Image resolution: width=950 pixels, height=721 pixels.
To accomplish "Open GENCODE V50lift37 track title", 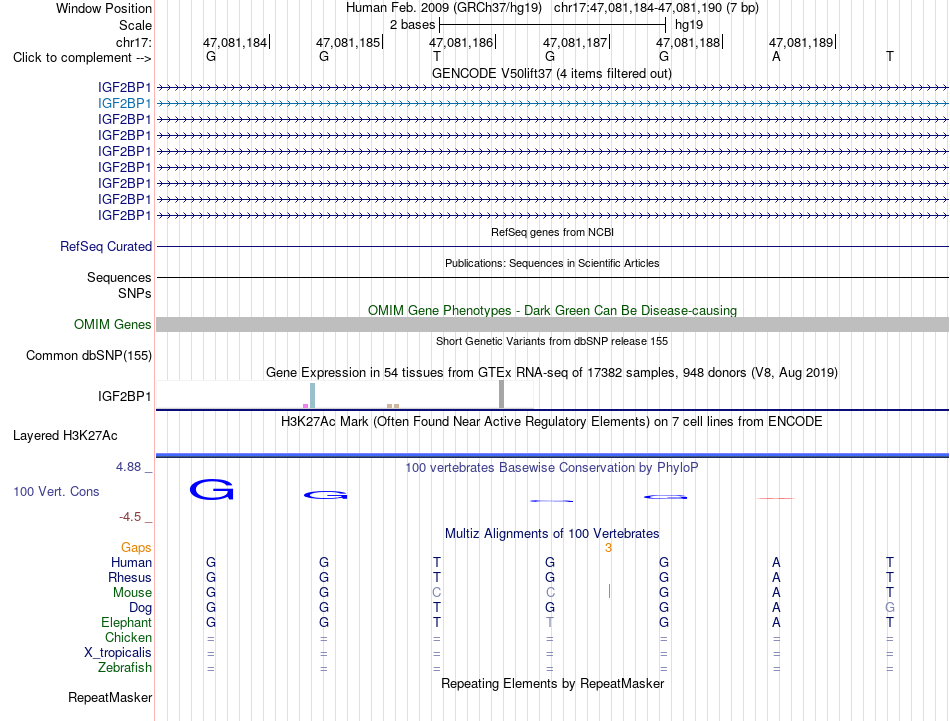I will click(551, 73).
